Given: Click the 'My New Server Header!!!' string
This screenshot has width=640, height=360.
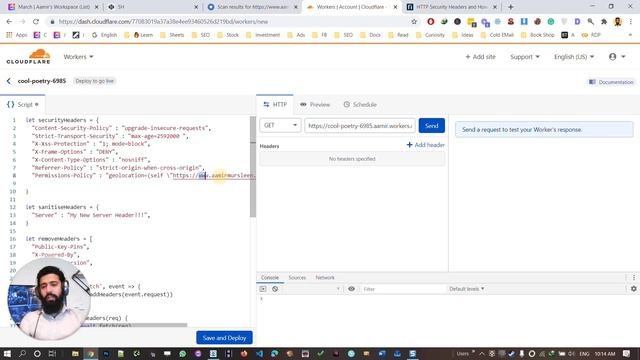Looking at the screenshot, I should 108,215.
